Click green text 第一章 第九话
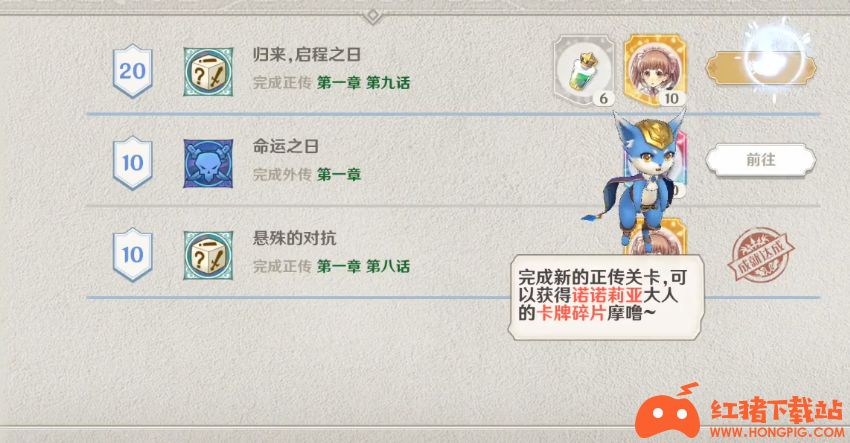Screen dimensions: 850x443 pyautogui.click(x=363, y=83)
